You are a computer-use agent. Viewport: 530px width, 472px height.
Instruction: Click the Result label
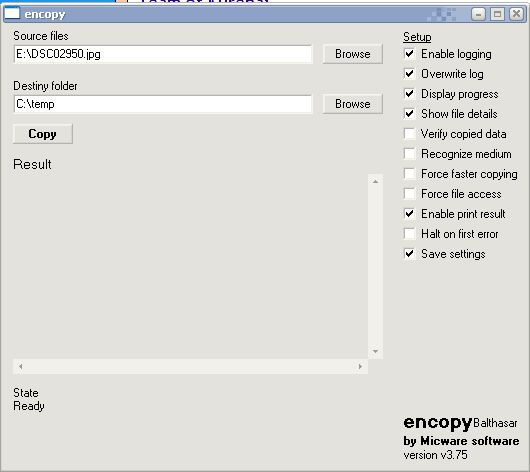32,164
